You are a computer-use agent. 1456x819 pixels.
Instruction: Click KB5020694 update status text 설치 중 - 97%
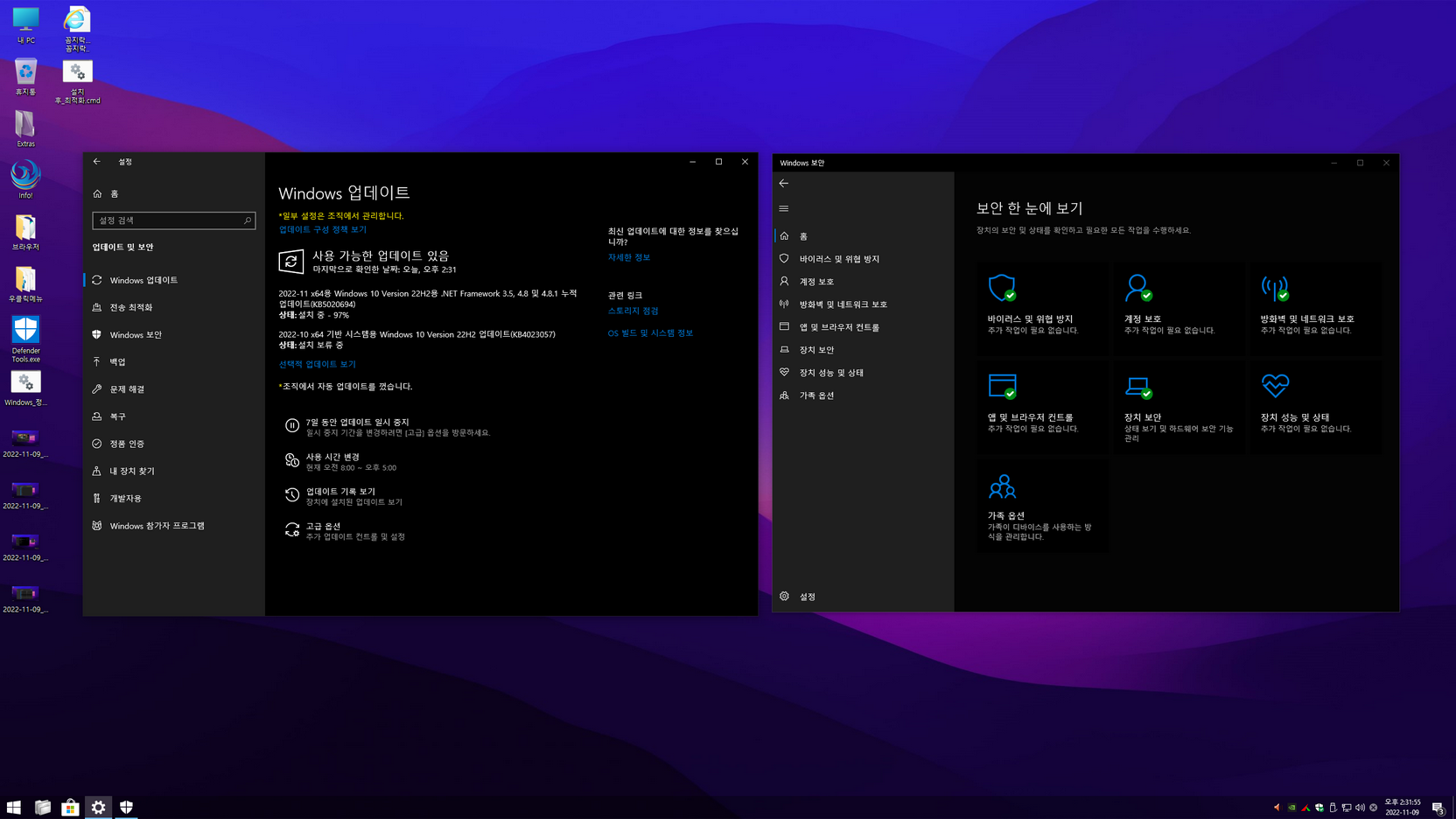pyautogui.click(x=314, y=315)
